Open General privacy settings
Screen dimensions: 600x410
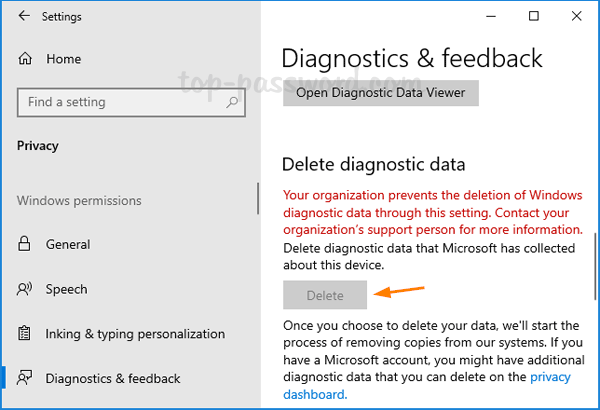coord(70,244)
